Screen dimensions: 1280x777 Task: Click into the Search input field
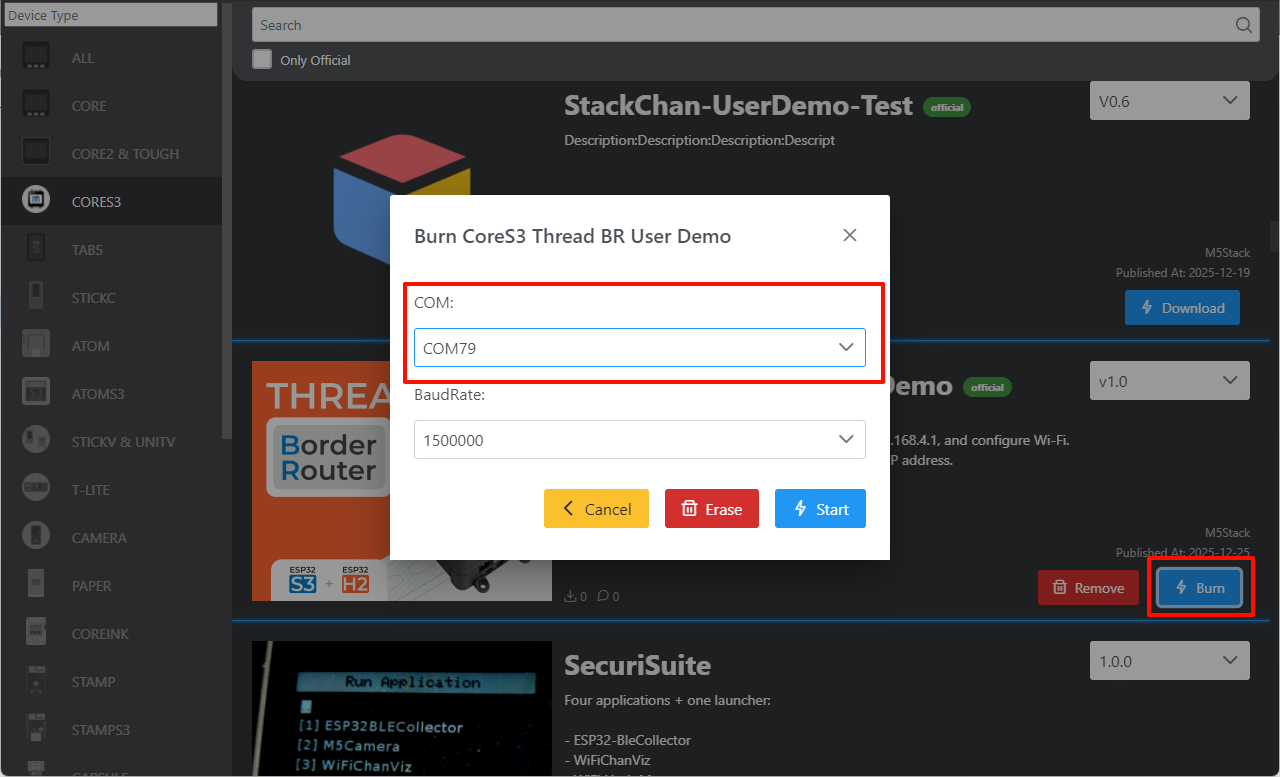click(x=740, y=25)
